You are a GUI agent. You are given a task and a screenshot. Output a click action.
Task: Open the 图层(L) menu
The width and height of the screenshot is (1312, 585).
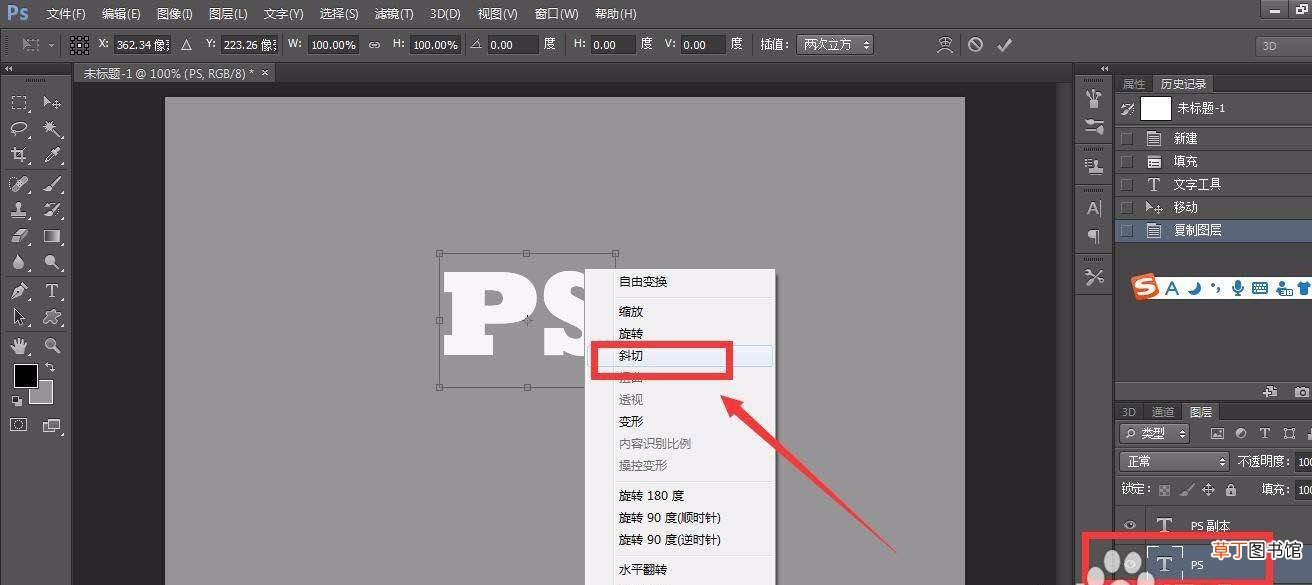pos(228,14)
